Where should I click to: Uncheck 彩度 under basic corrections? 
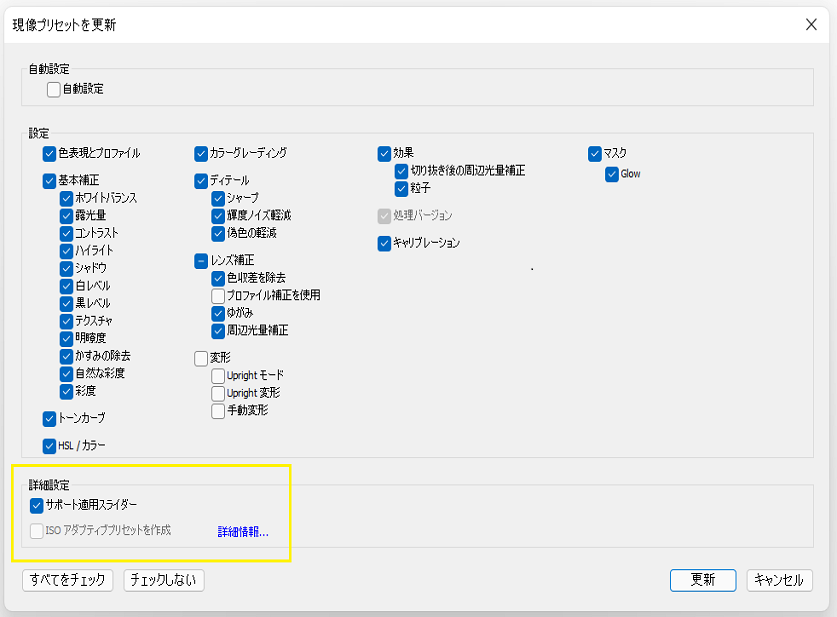pos(66,392)
